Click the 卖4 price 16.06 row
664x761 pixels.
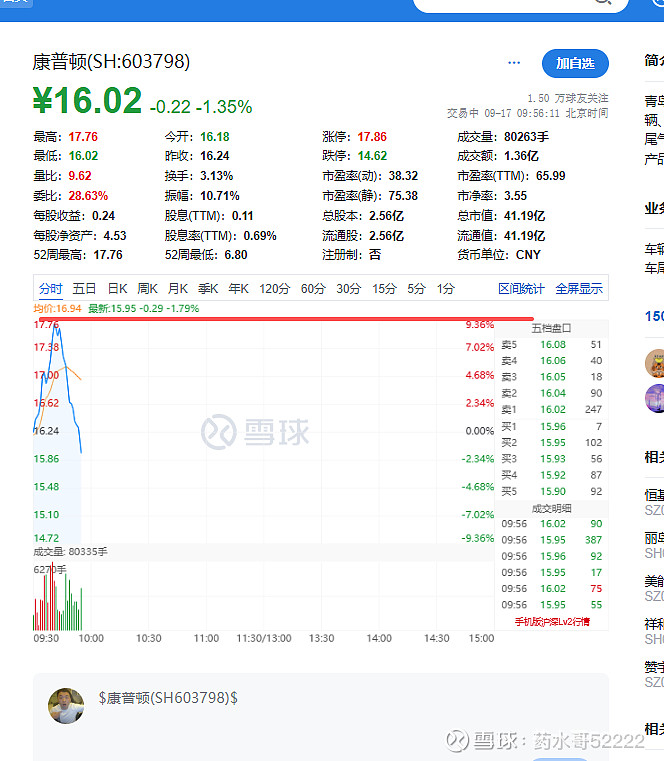point(551,361)
